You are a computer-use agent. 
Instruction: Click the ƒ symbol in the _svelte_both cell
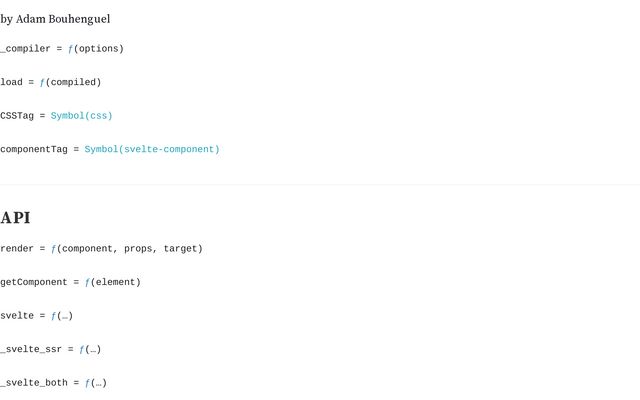(x=88, y=383)
